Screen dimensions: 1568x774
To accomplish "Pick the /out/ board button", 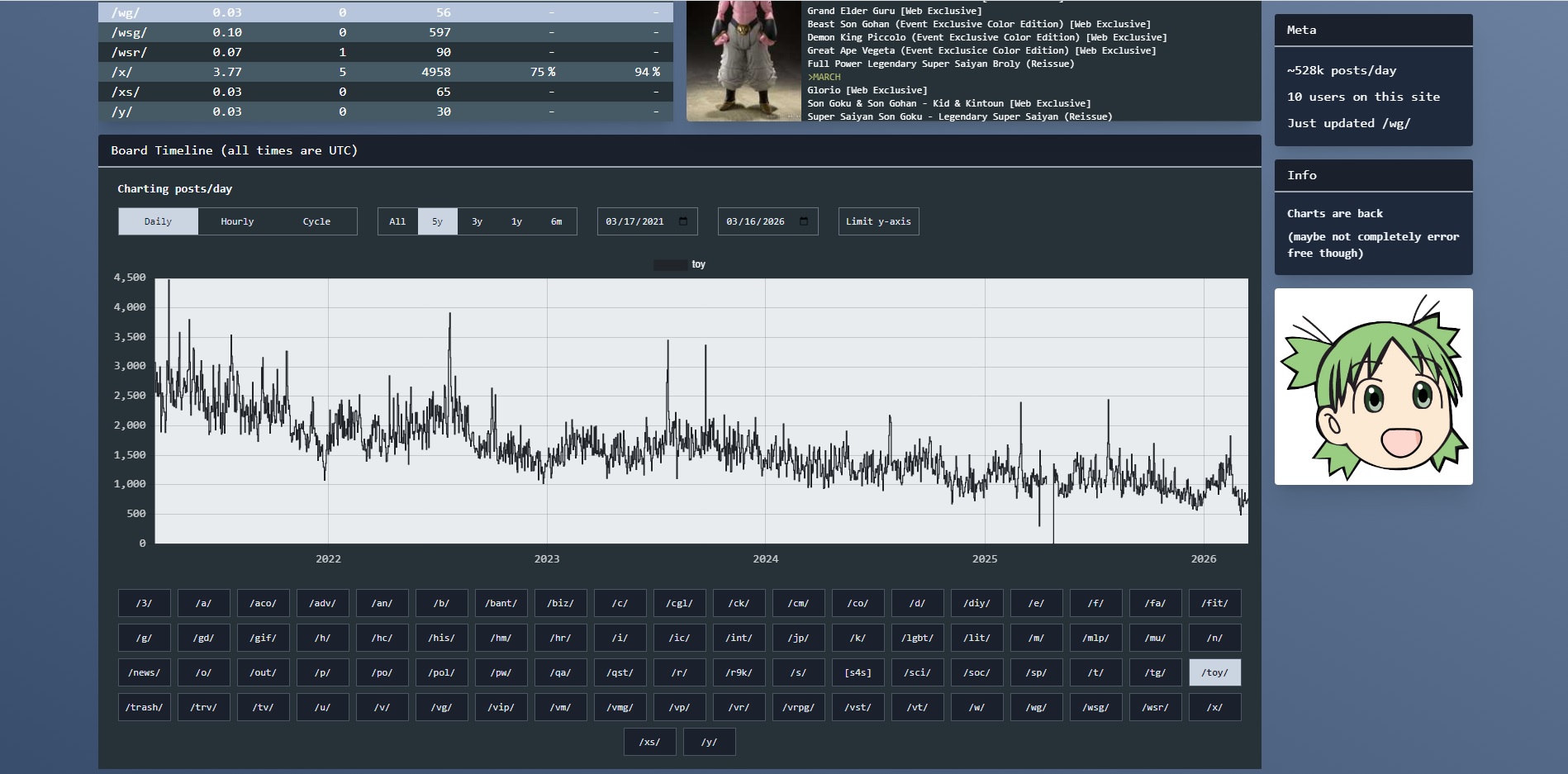I will [x=264, y=672].
